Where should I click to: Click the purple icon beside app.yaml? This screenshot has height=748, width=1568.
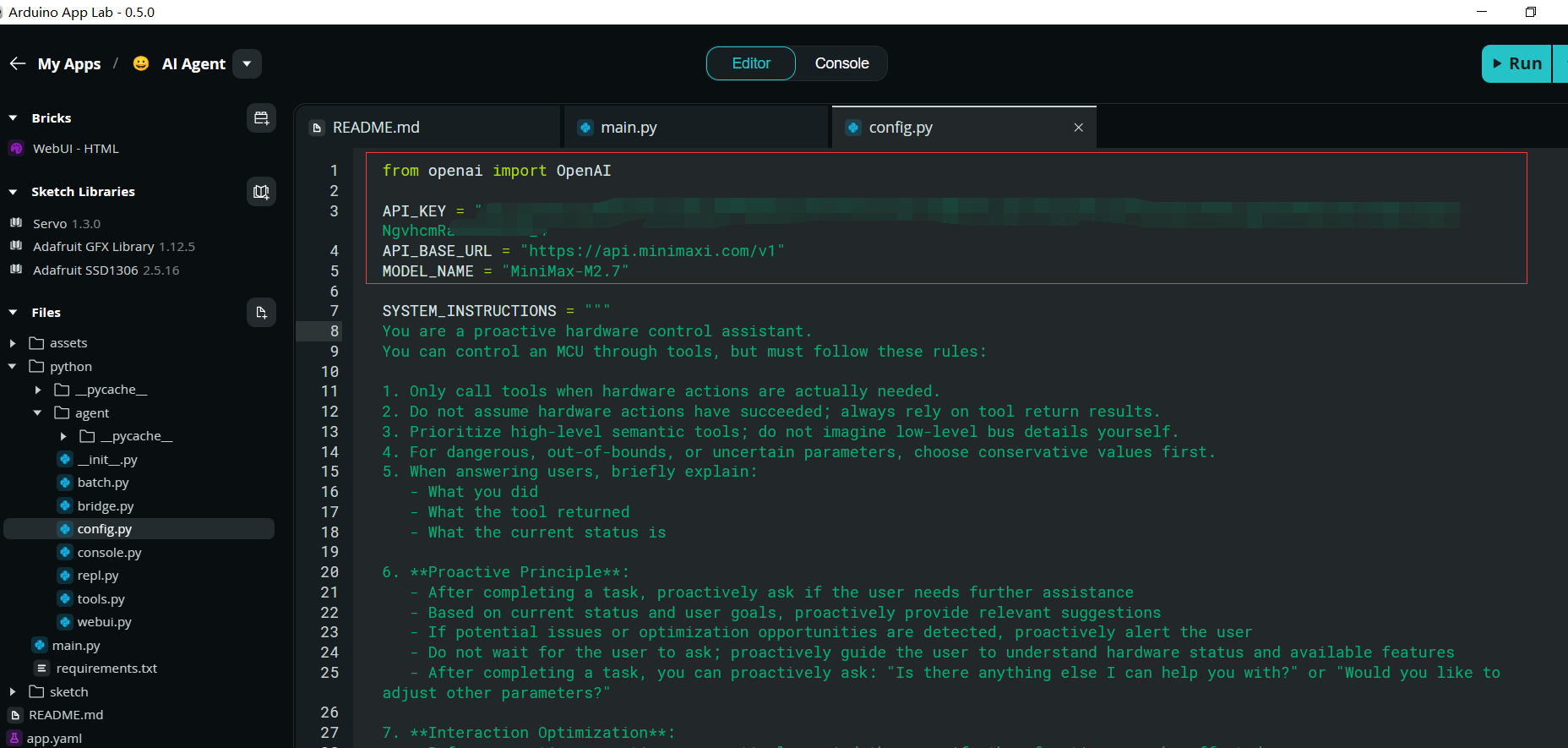pos(15,738)
